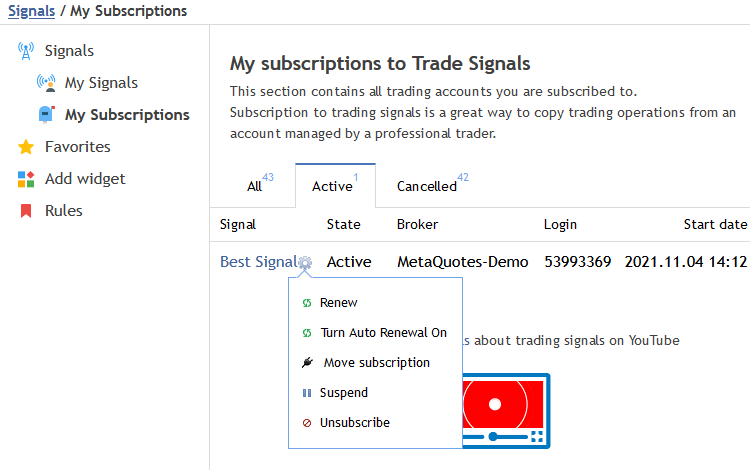Click the green Renew arrows icon
Viewport: 750px width, 470px height.
(307, 303)
